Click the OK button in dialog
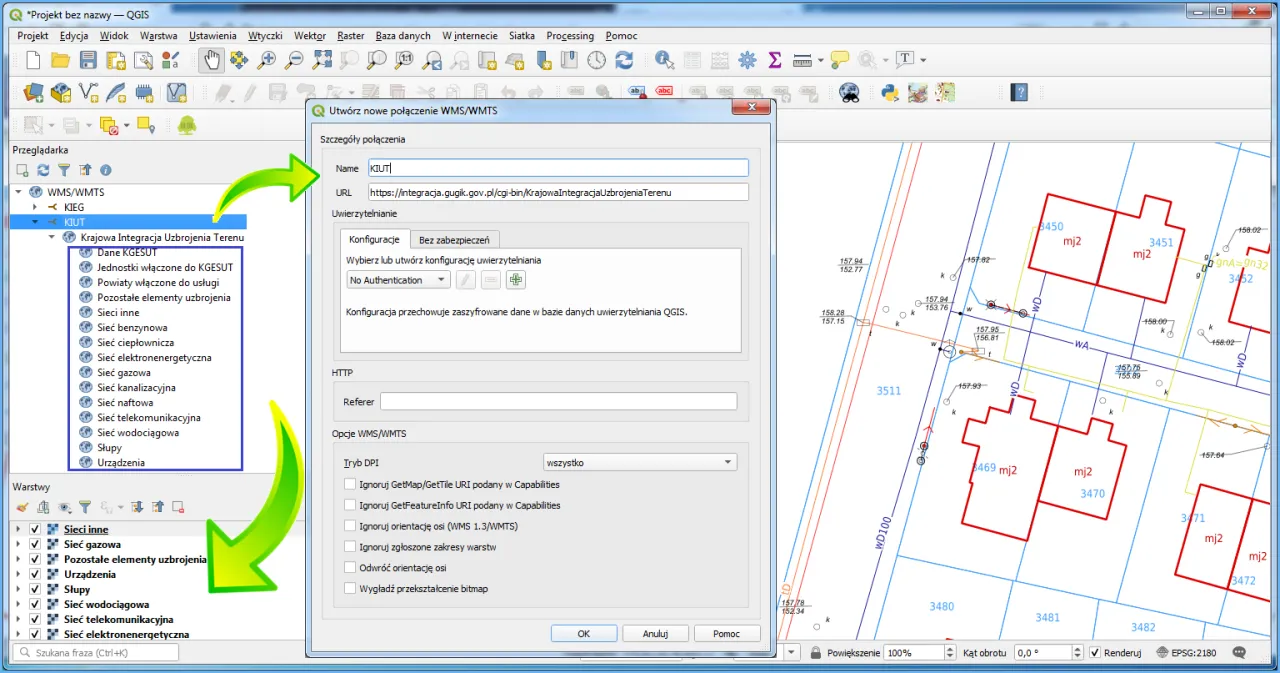The image size is (1280, 673). (x=583, y=633)
